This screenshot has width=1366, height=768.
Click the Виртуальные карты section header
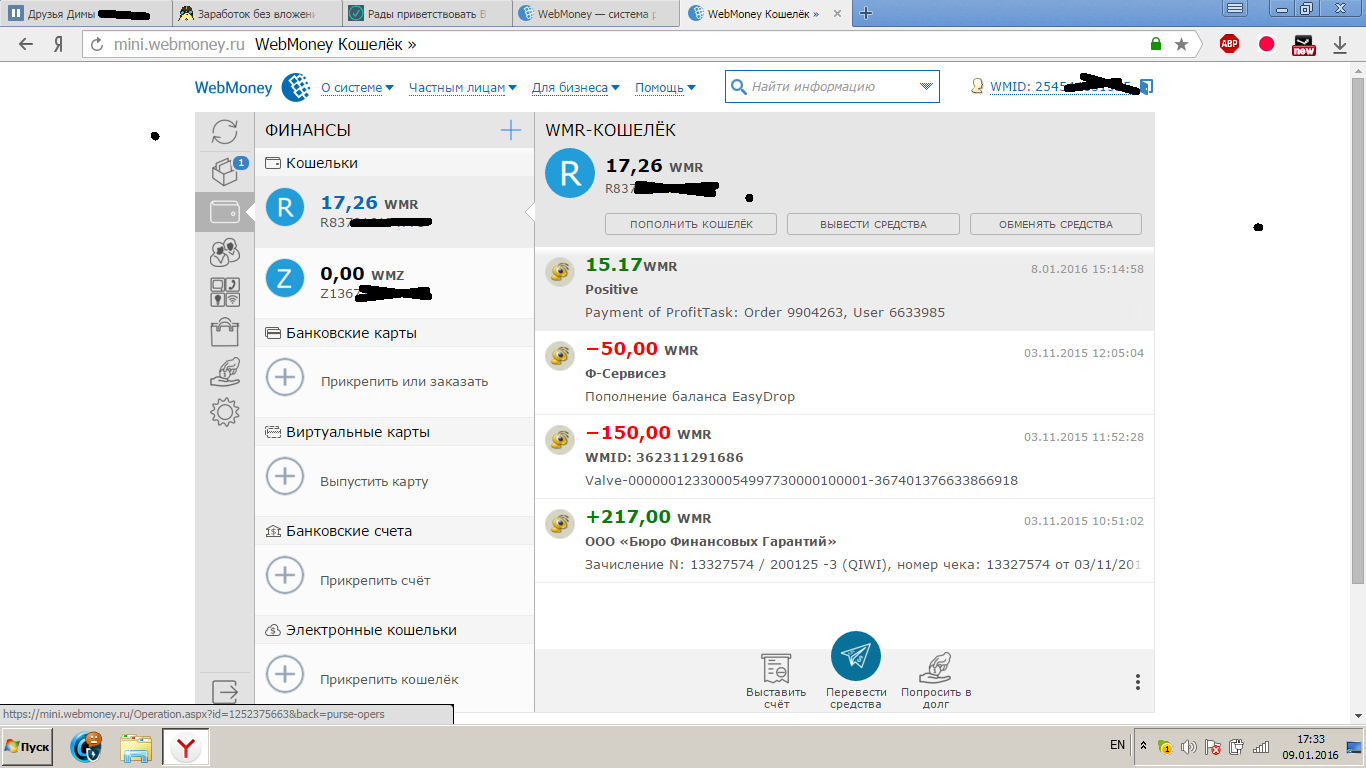[394, 432]
